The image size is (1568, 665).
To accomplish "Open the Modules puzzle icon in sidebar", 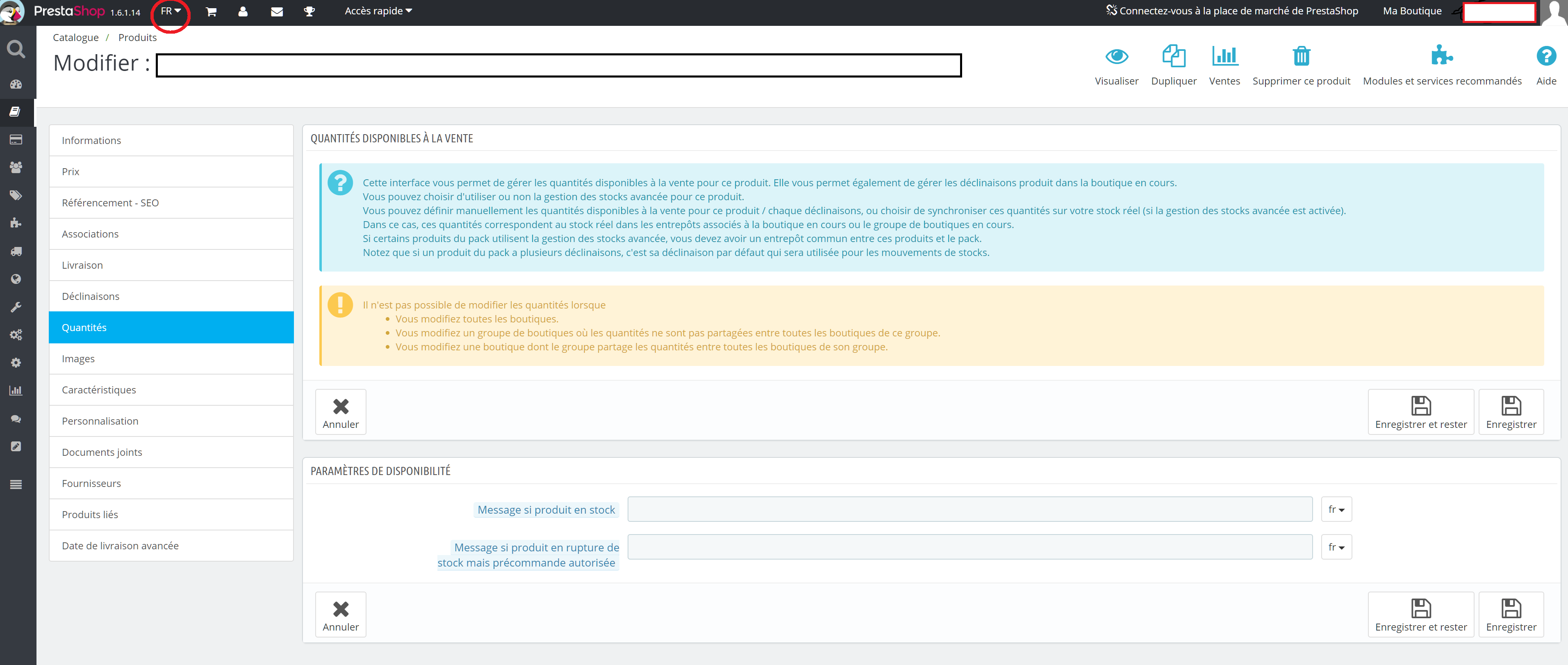I will click(x=16, y=223).
